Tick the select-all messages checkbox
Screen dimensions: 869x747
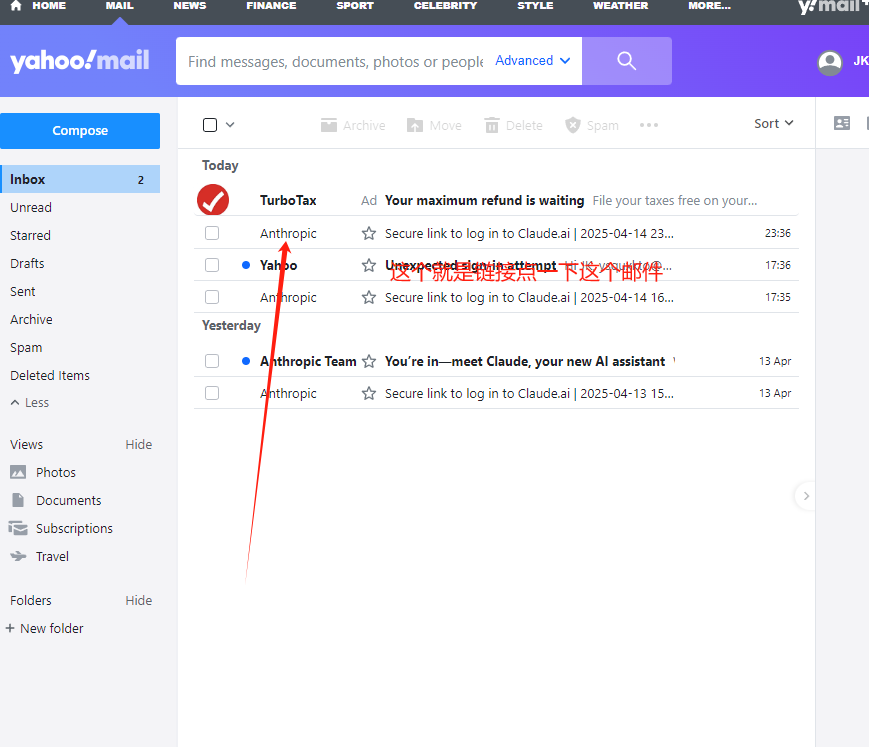pos(210,125)
